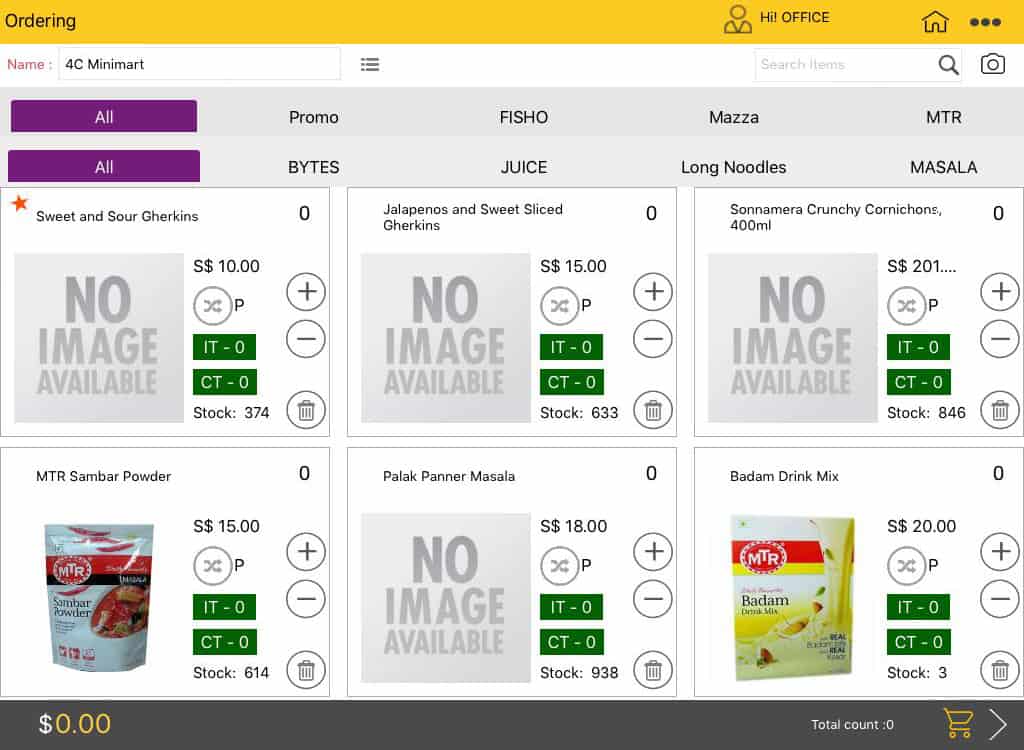The image size is (1024, 750).
Task: Open the three-dot more options menu
Action: [x=985, y=22]
